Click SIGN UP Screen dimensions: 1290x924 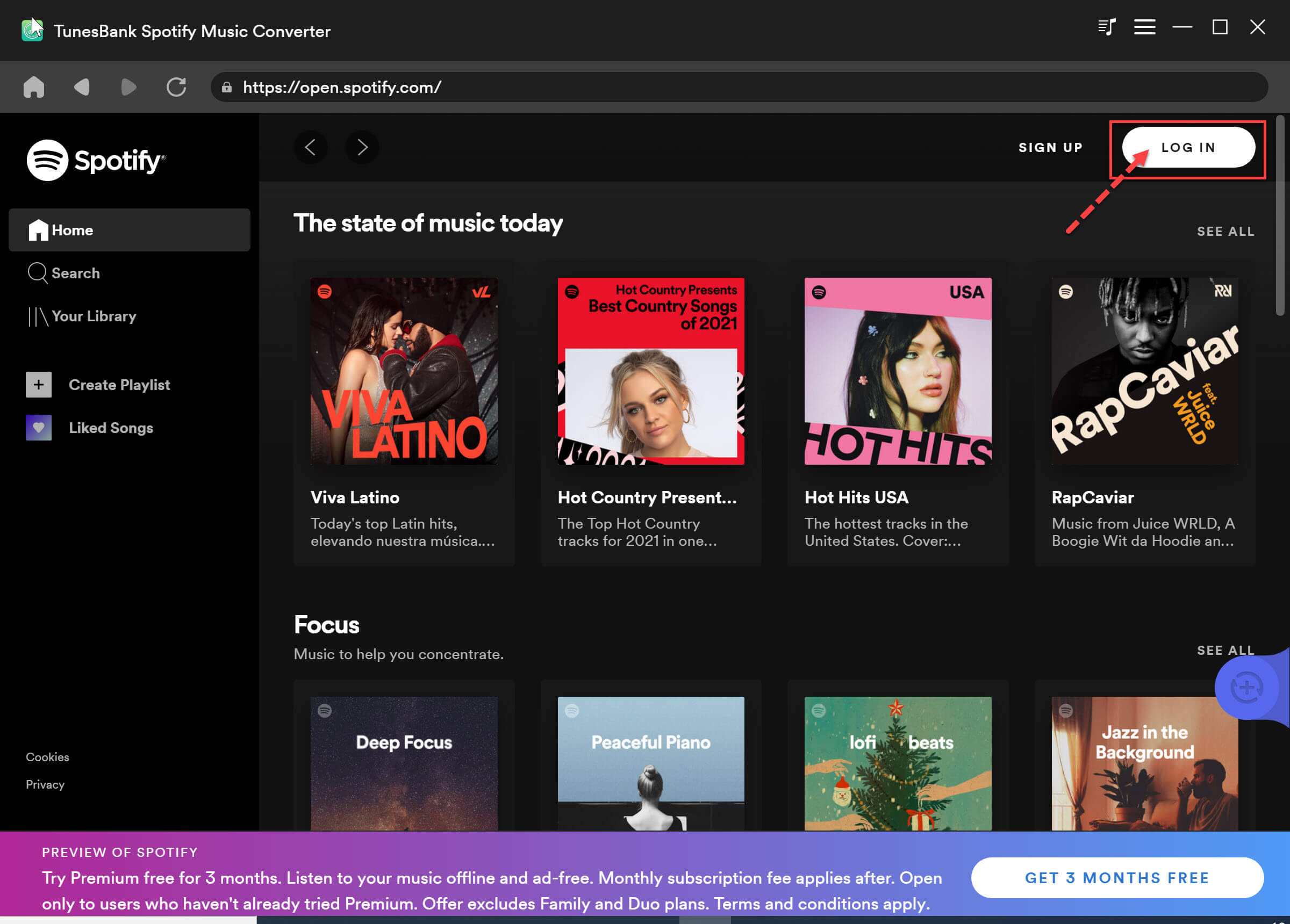pos(1050,147)
